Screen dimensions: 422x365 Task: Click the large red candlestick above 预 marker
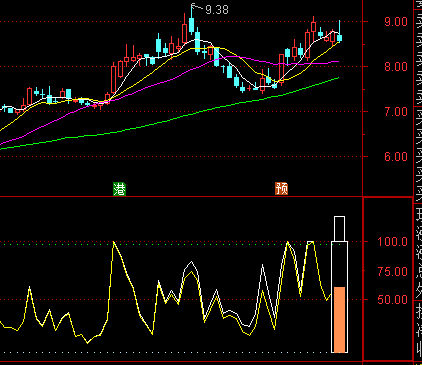click(x=282, y=68)
